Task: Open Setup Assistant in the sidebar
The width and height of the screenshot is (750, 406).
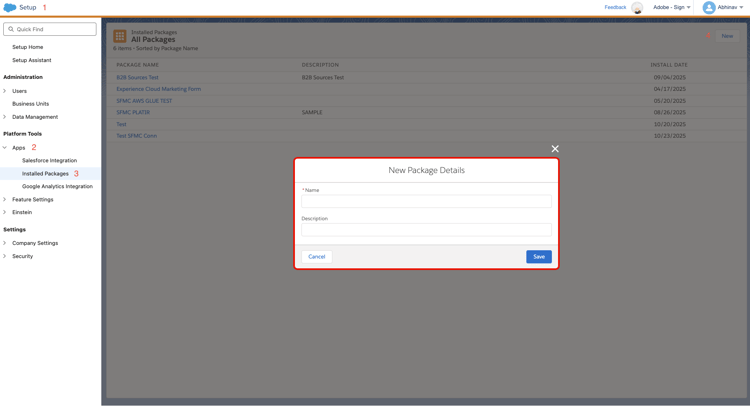Action: coord(32,60)
